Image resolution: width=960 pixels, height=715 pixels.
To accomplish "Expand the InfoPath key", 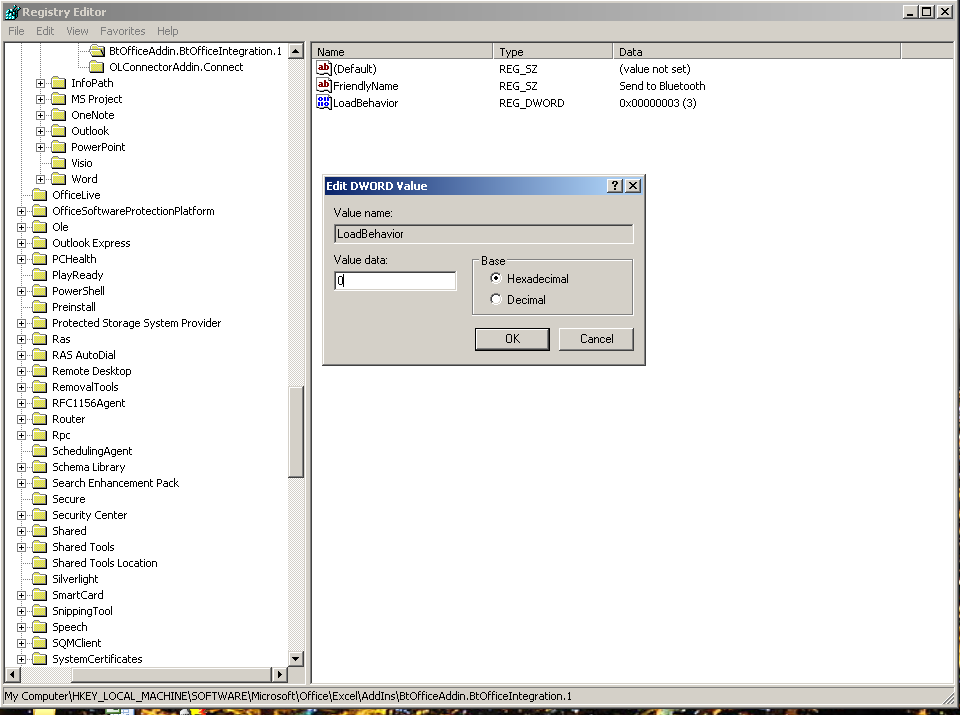I will (x=40, y=83).
